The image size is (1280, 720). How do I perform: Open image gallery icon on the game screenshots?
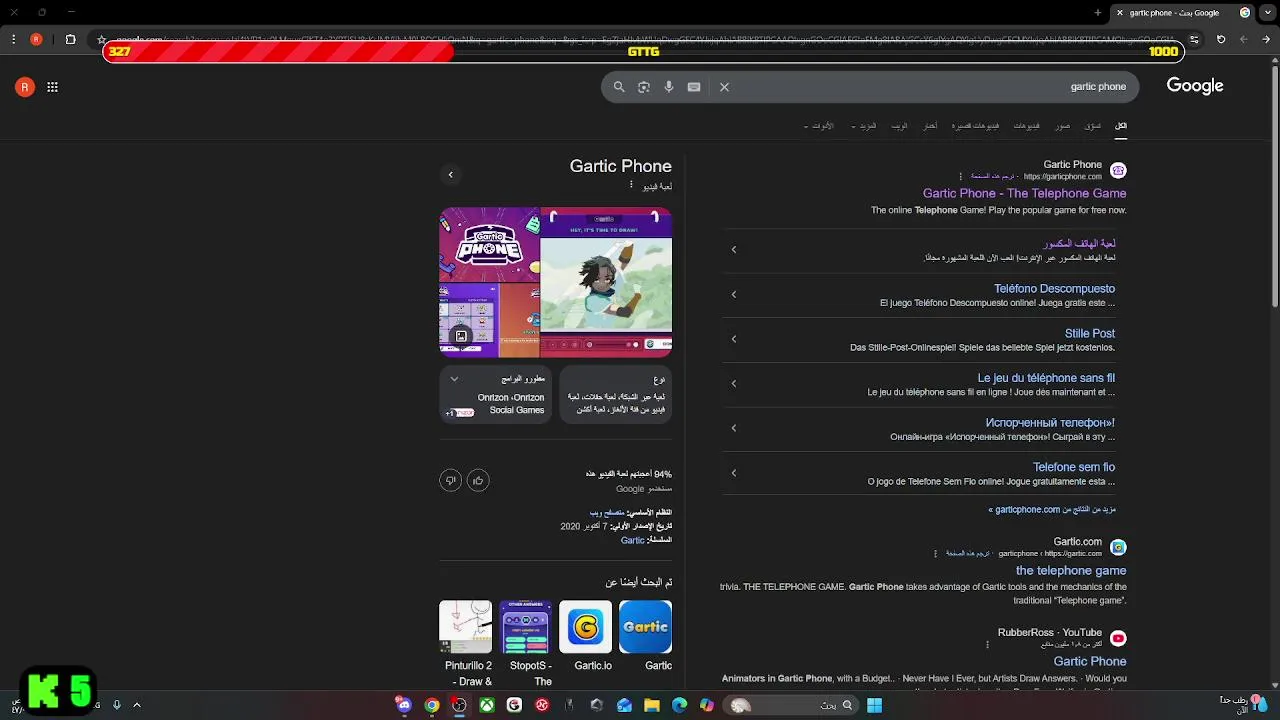coord(461,336)
